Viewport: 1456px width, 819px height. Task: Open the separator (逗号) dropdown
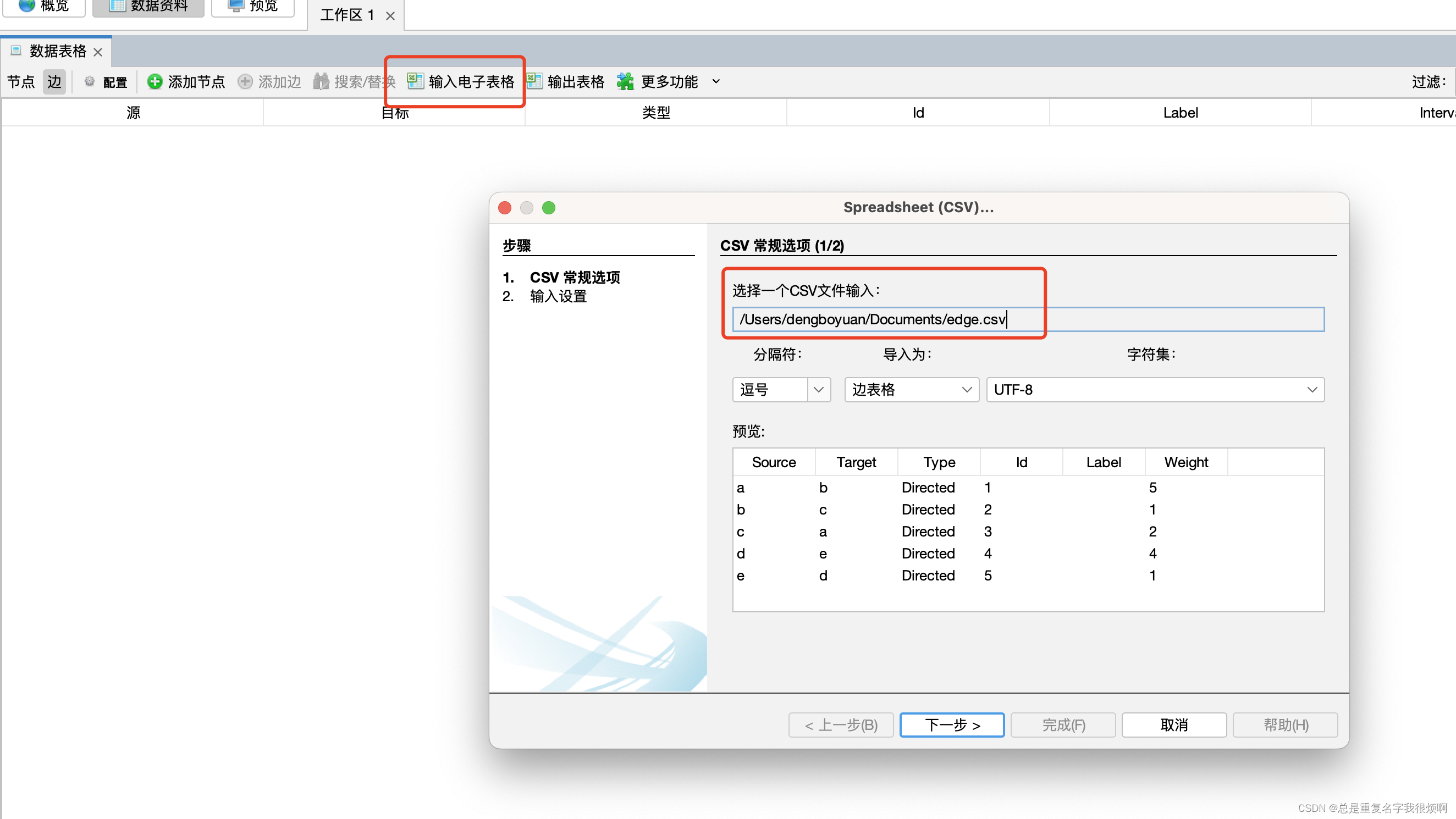pos(818,389)
